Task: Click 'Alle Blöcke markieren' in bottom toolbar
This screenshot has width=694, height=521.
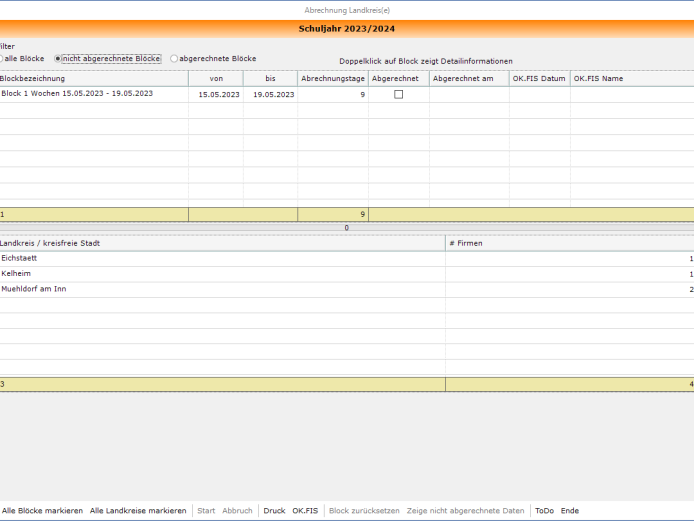Action: click(42, 510)
